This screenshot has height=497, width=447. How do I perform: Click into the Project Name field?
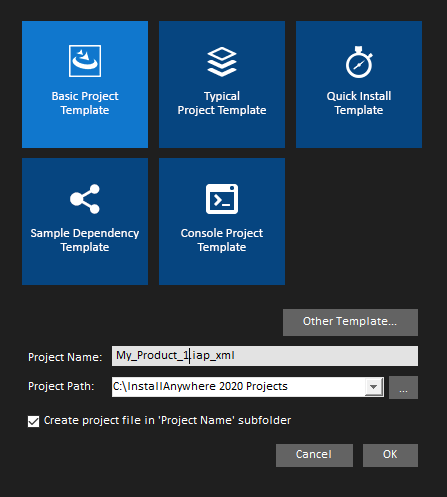[265, 356]
